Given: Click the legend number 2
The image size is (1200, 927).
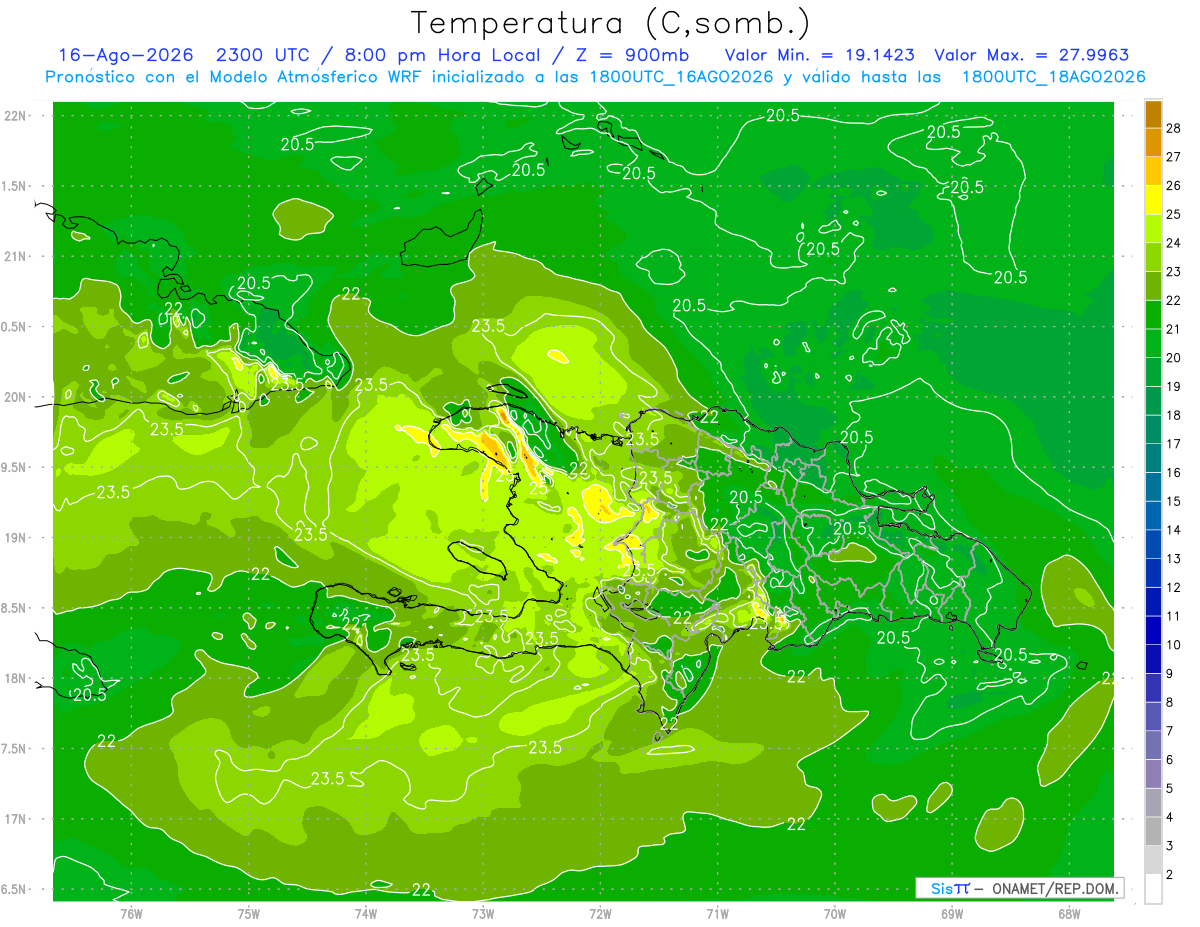Looking at the screenshot, I should [1172, 875].
